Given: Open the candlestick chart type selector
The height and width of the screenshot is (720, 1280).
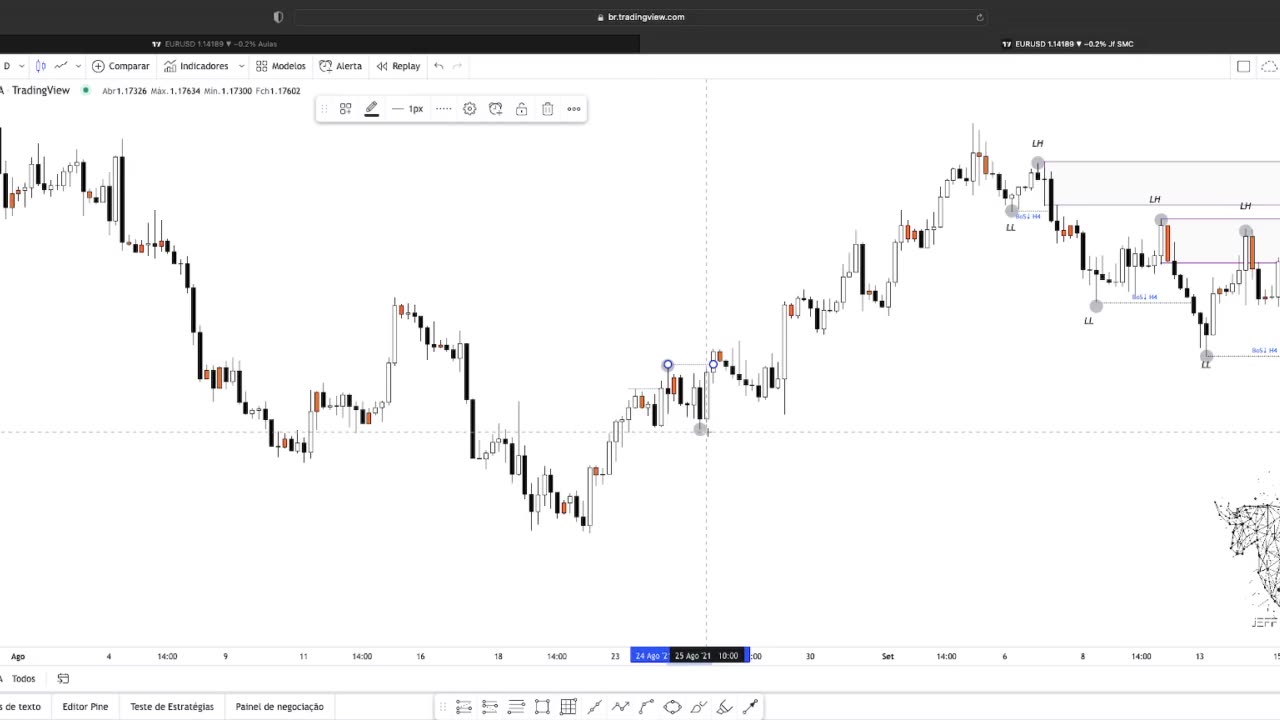Looking at the screenshot, I should [x=41, y=66].
